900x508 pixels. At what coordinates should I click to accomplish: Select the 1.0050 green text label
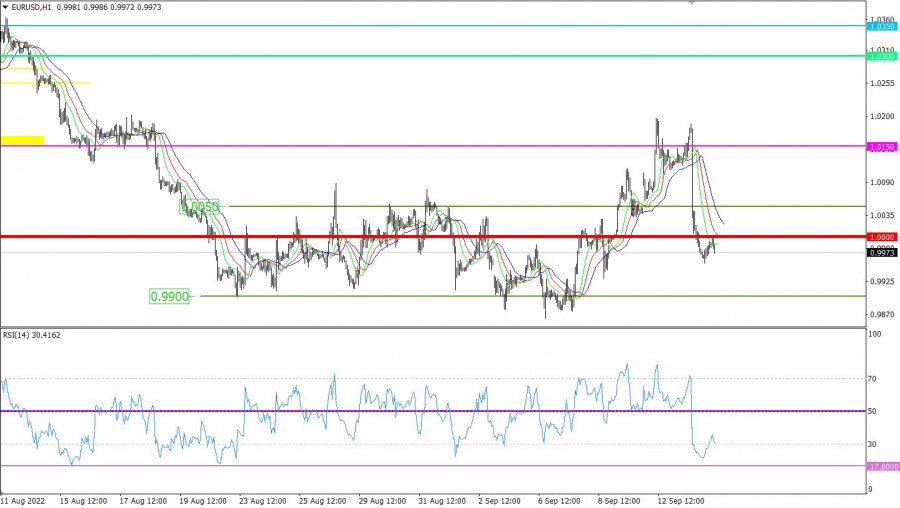coord(199,207)
